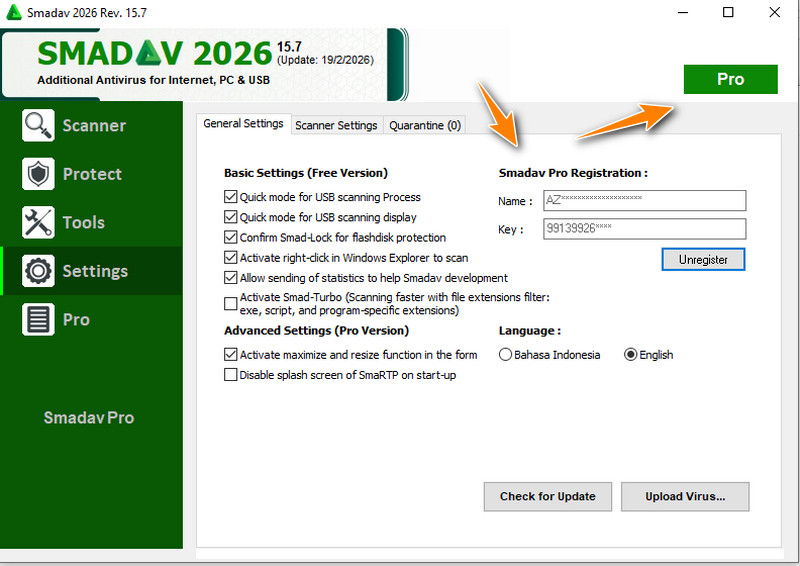The image size is (800, 566).
Task: Click the Settings label in the sidebar
Action: [95, 271]
